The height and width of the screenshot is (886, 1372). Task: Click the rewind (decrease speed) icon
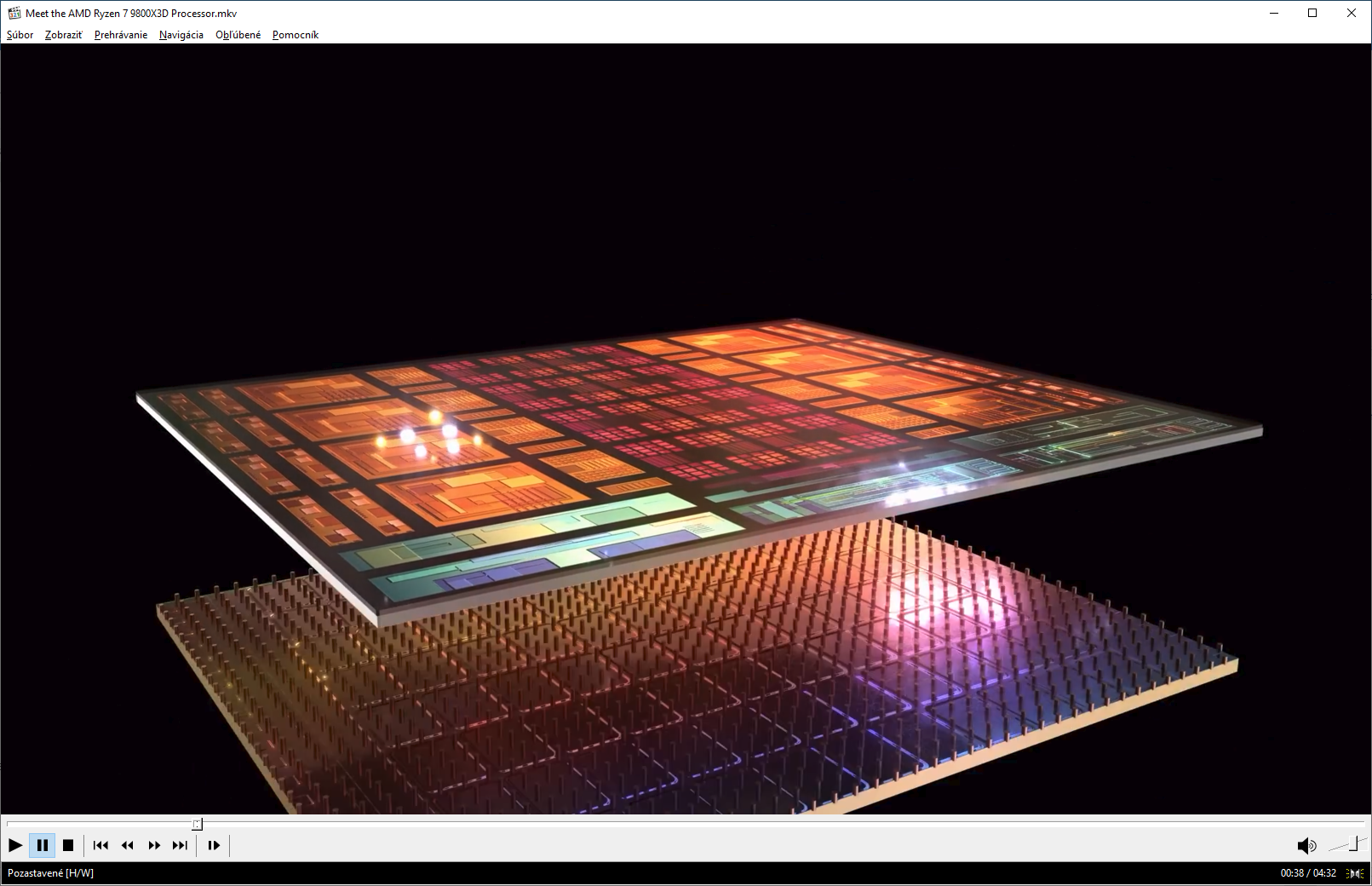(x=127, y=845)
